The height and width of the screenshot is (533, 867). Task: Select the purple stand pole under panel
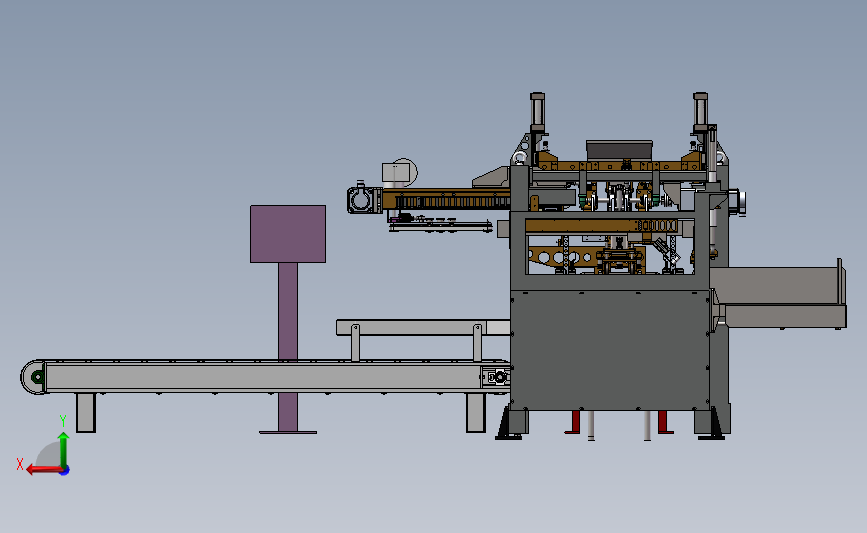click(288, 346)
